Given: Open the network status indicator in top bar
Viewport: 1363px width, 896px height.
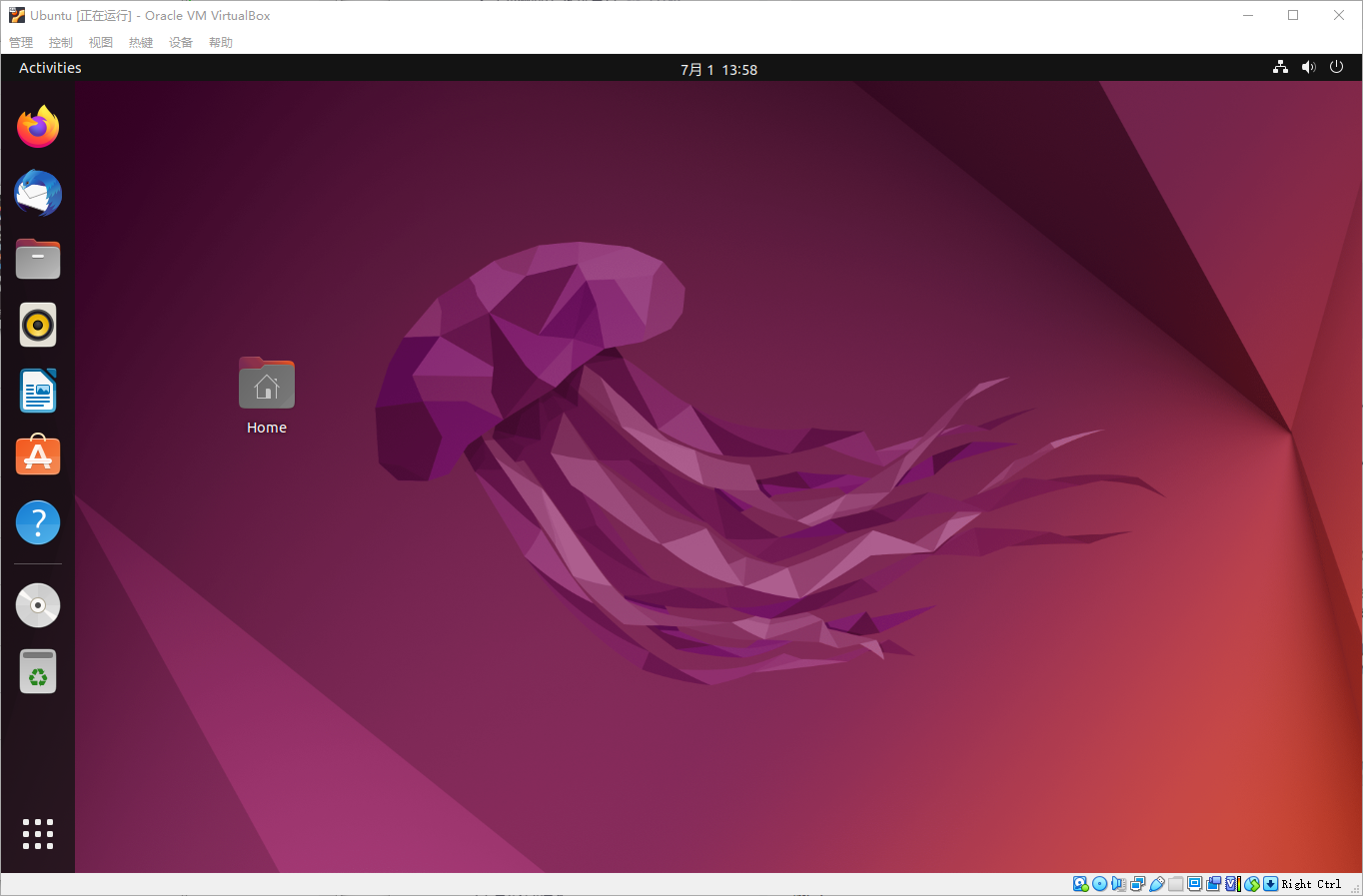Looking at the screenshot, I should [x=1280, y=68].
